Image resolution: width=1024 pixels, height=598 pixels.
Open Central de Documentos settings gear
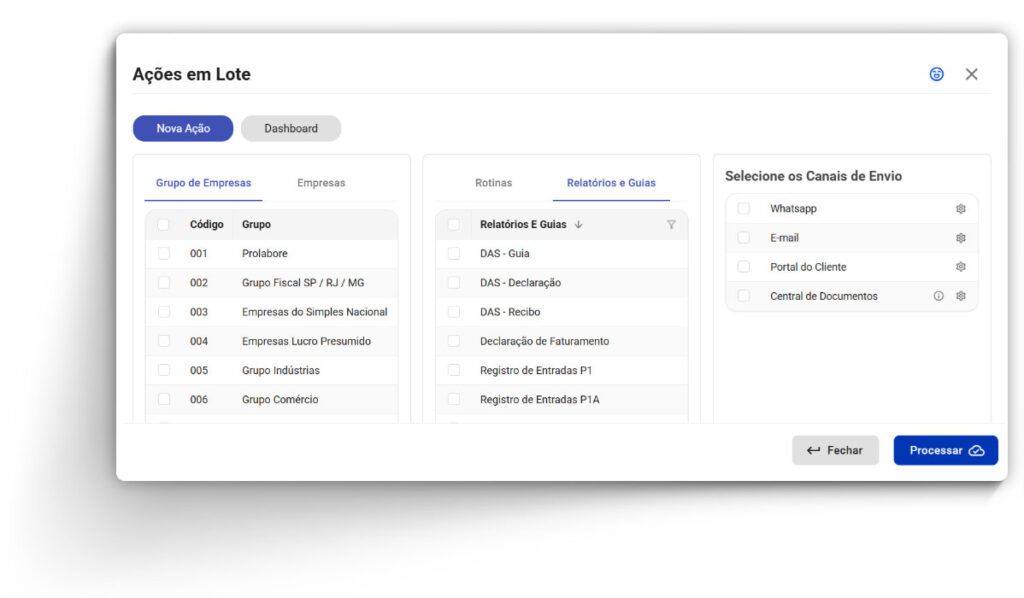click(x=960, y=296)
